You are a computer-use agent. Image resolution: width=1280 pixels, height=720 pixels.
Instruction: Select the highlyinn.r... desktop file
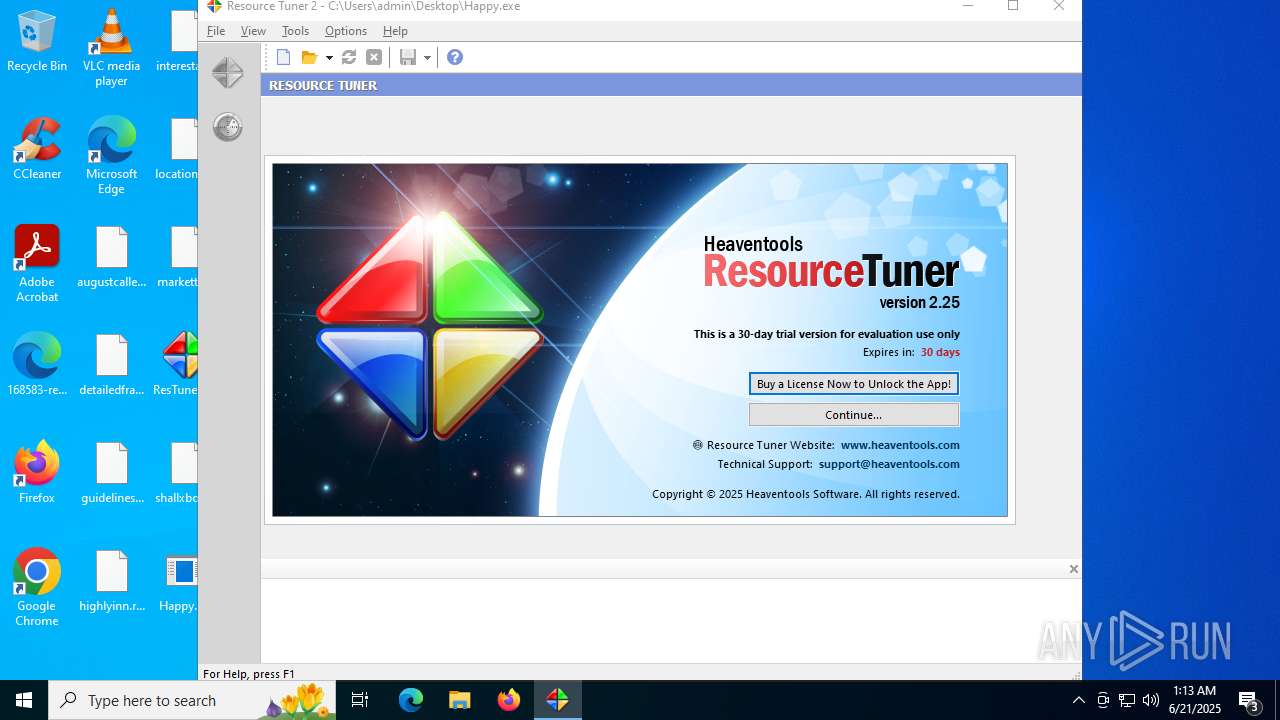click(x=111, y=581)
